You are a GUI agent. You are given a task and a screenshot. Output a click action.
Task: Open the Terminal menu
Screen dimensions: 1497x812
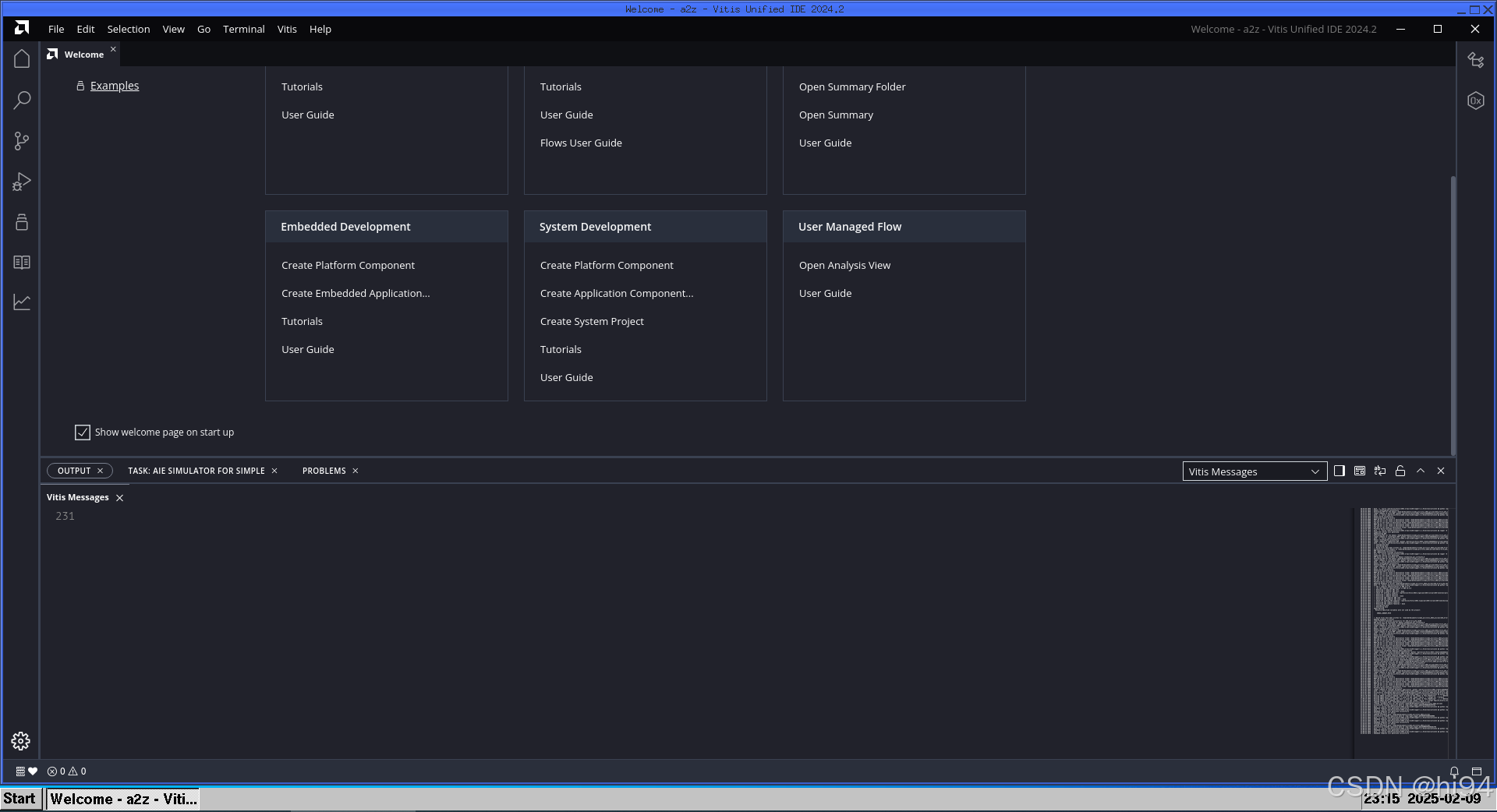(x=244, y=29)
